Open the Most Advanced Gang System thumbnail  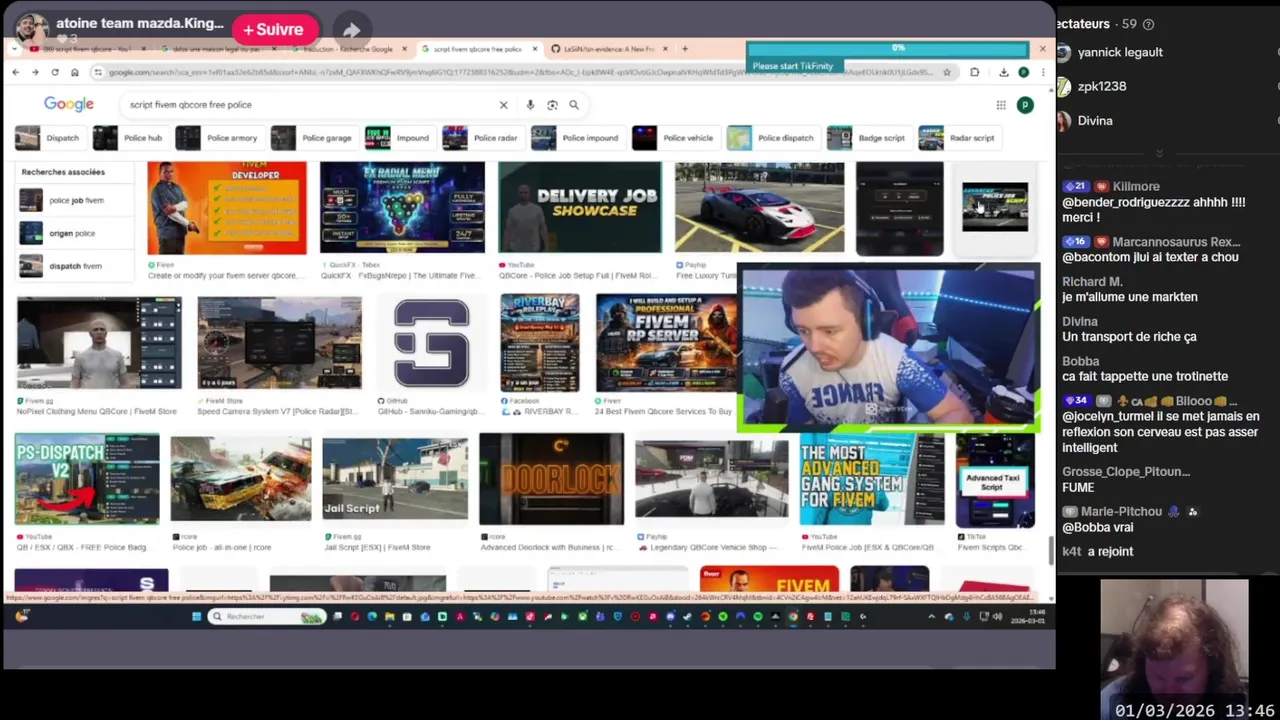(x=872, y=479)
